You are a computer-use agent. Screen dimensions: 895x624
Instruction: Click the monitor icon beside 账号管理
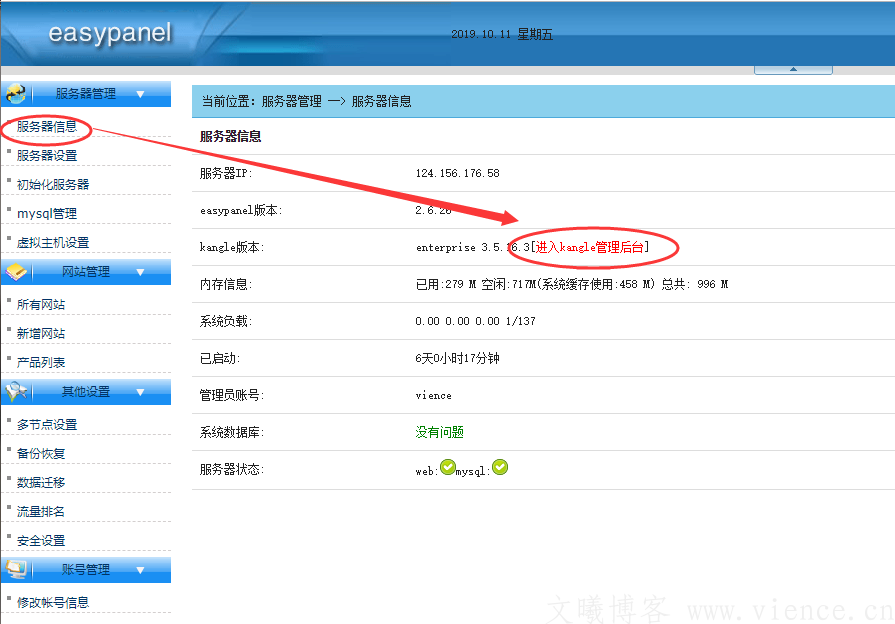14,572
